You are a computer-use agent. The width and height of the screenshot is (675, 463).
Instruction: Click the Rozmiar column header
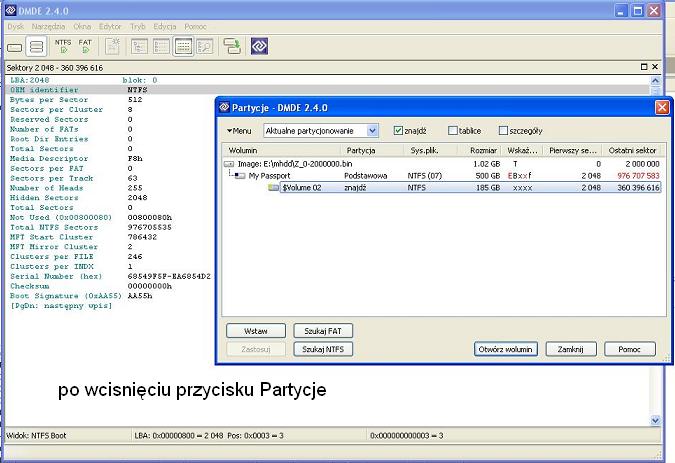click(479, 150)
